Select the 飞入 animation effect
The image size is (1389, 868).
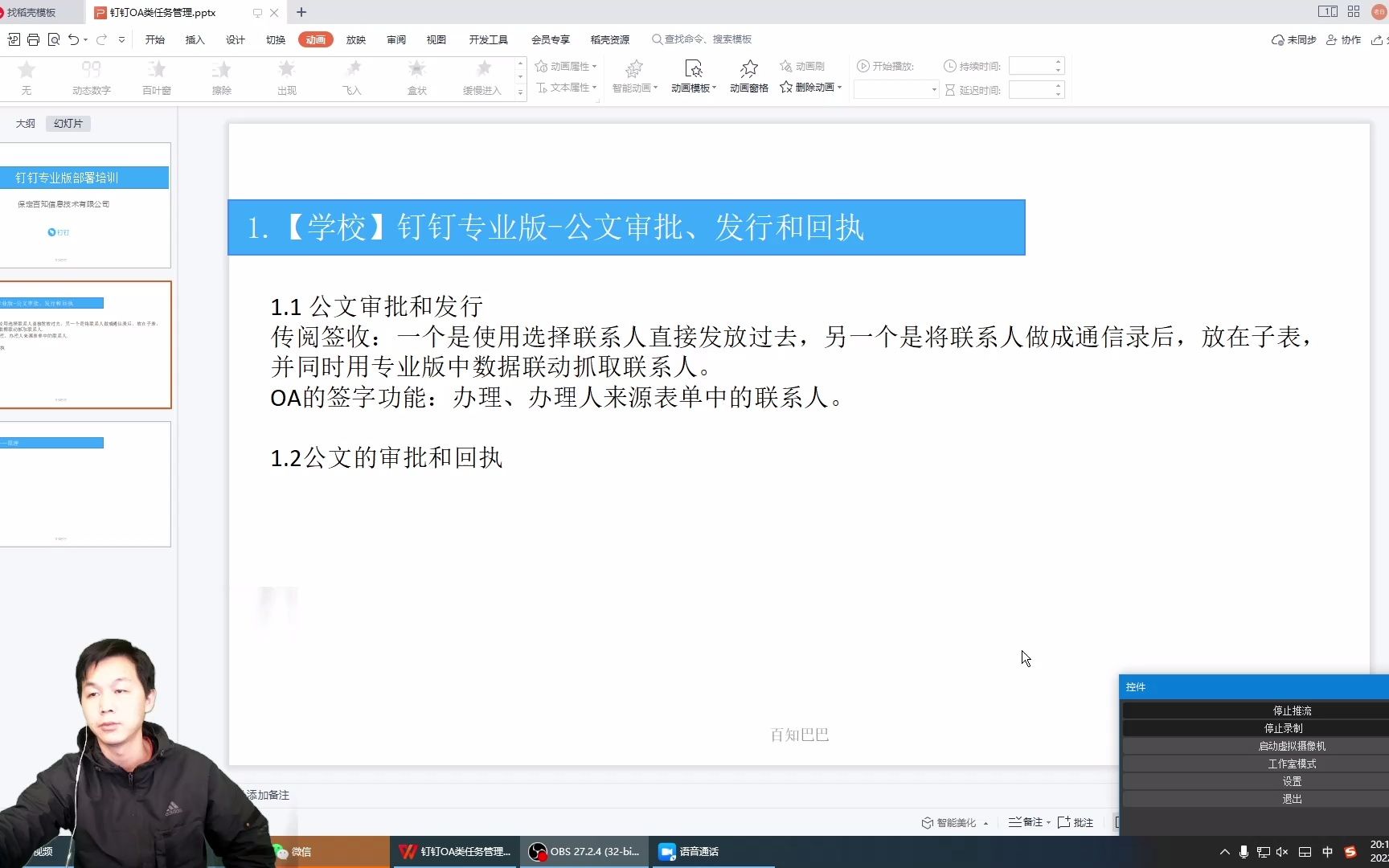tap(352, 78)
